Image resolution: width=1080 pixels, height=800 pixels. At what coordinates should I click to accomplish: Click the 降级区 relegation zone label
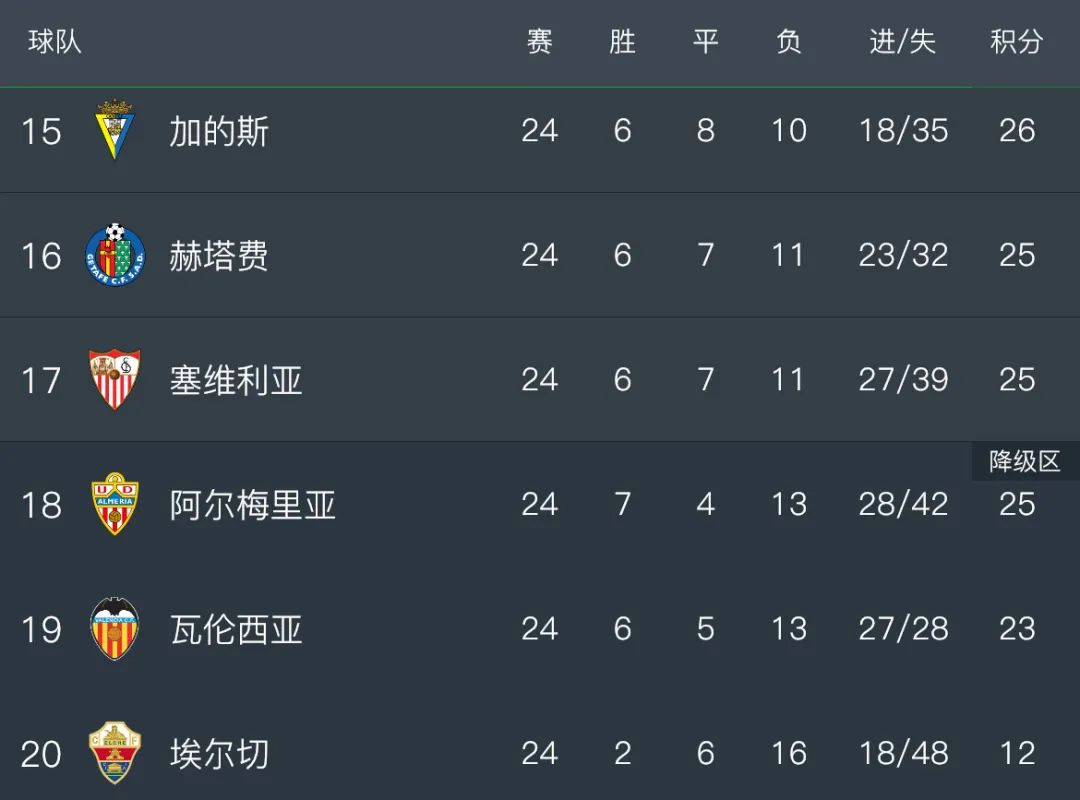(x=1025, y=461)
